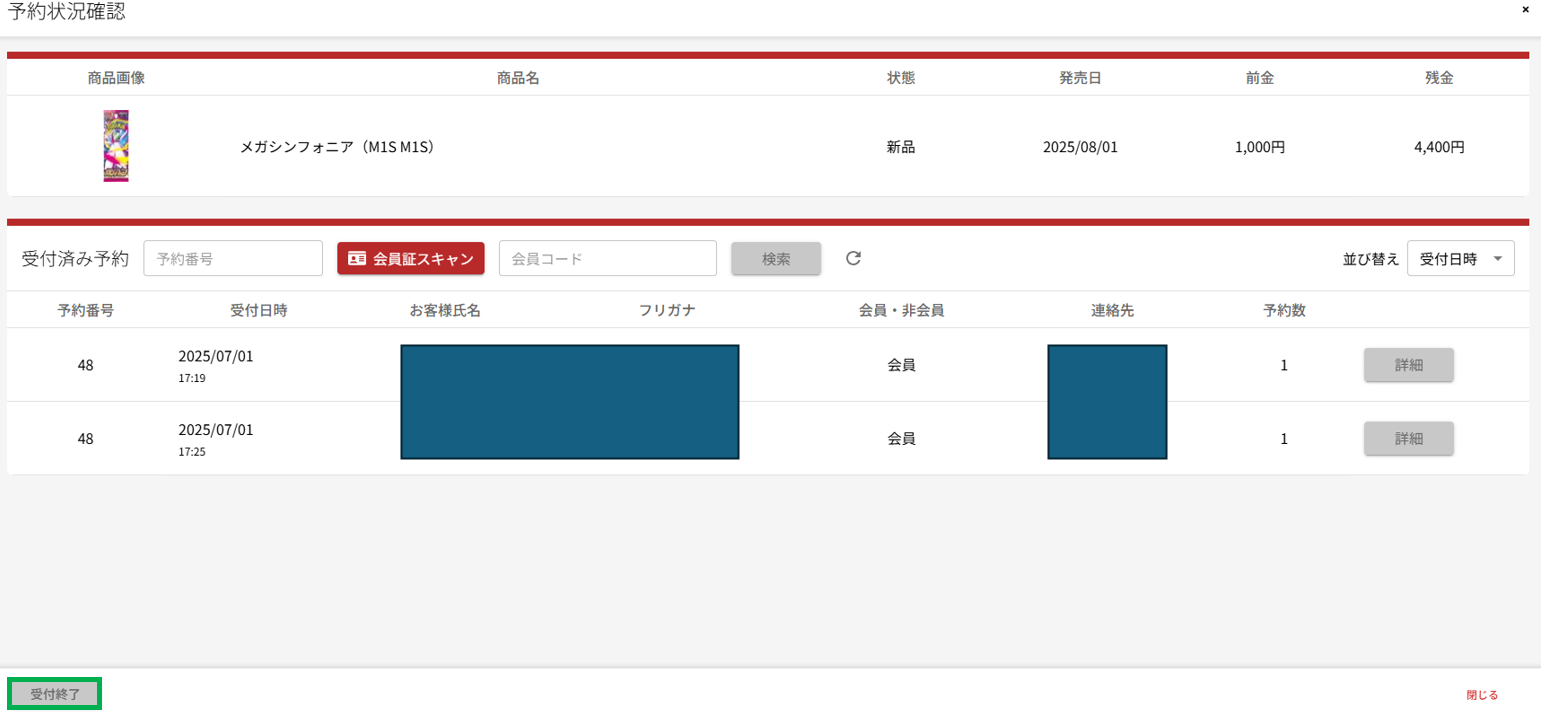Image resolution: width=1541 pixels, height=719 pixels.
Task: Open the 受付日時 sort dropdown
Action: 1460,258
